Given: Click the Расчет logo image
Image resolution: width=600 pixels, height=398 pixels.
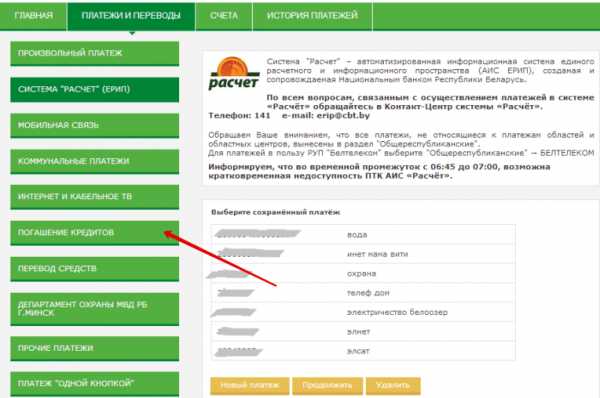Looking at the screenshot, I should pyautogui.click(x=234, y=73).
